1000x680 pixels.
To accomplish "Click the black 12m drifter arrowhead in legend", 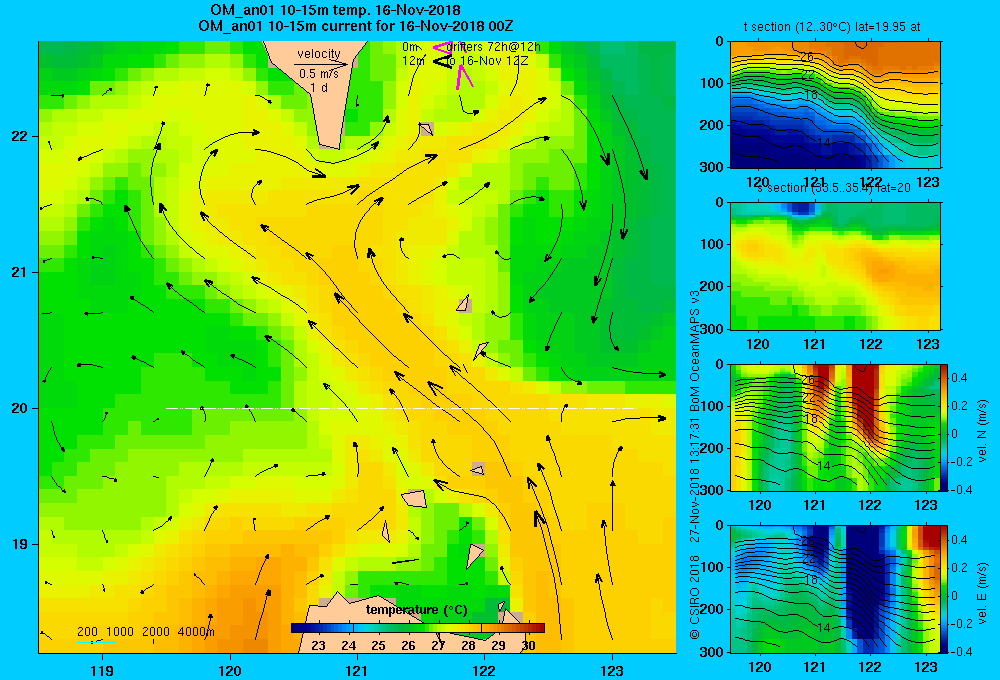I will coord(443,61).
